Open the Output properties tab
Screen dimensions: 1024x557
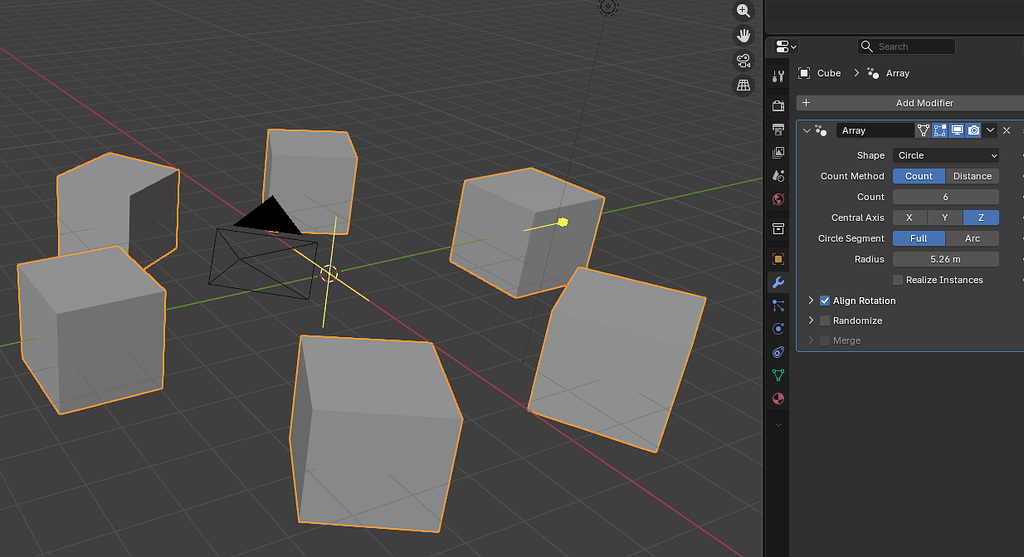pos(778,129)
